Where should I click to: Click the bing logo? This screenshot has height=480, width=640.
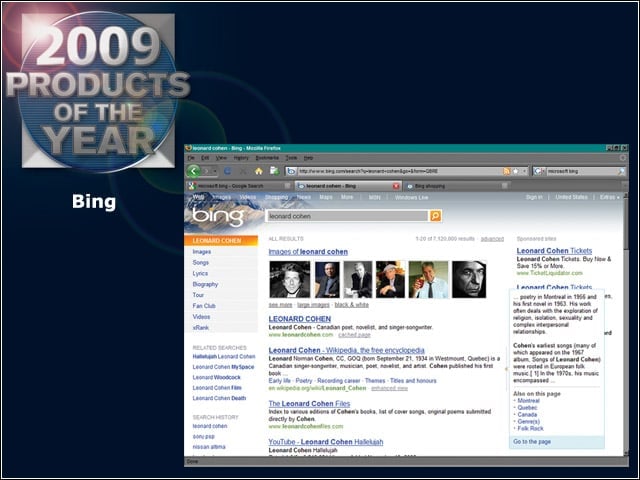click(x=218, y=216)
